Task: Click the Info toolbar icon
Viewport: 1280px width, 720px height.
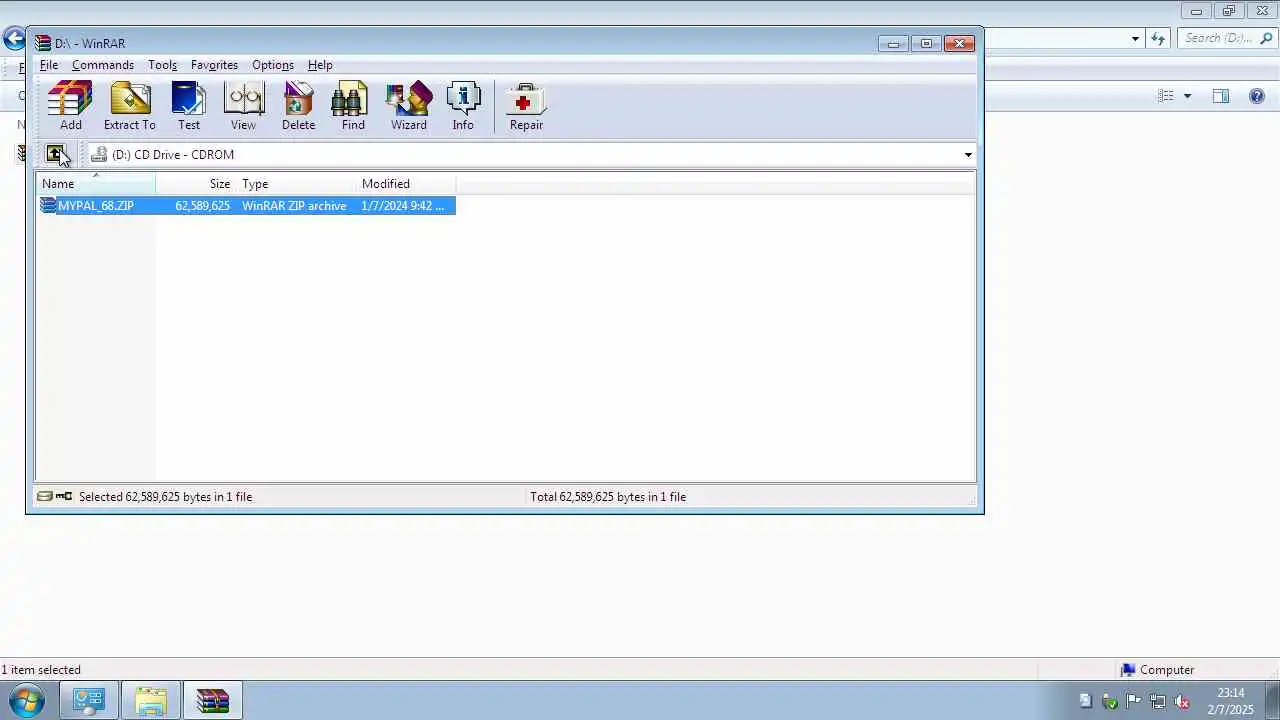Action: (x=463, y=106)
